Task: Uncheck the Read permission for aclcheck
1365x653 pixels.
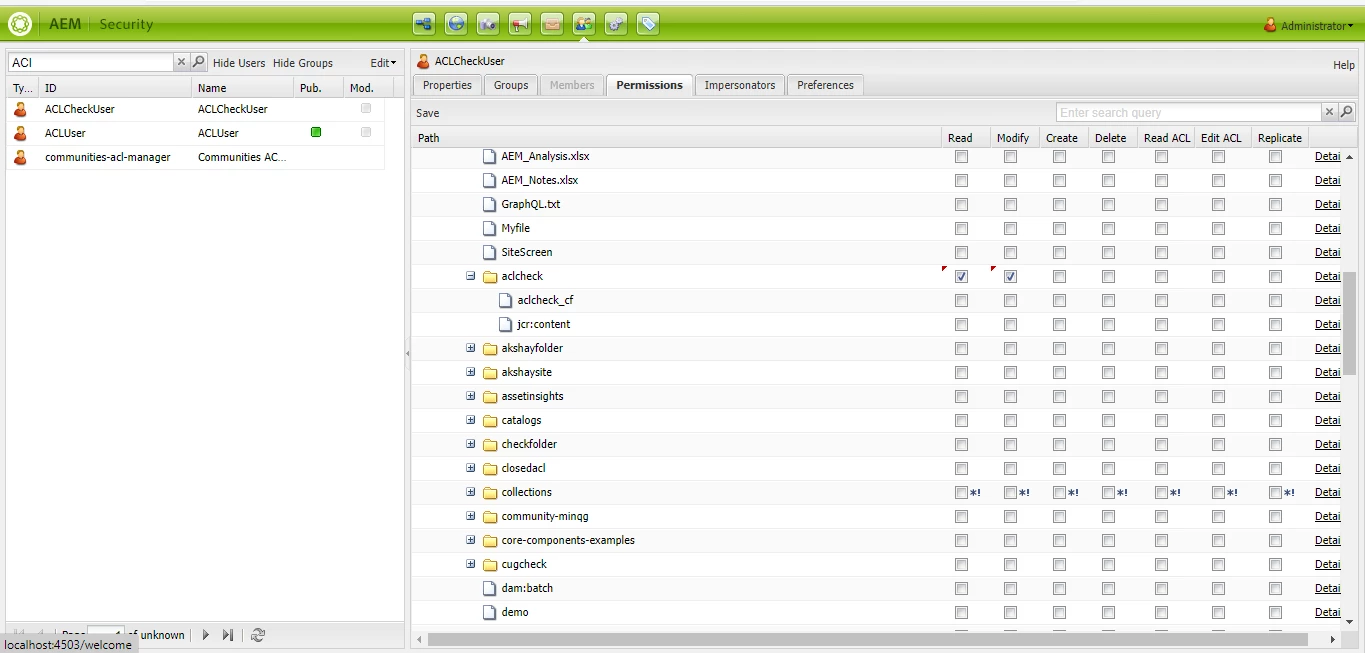Action: point(961,276)
